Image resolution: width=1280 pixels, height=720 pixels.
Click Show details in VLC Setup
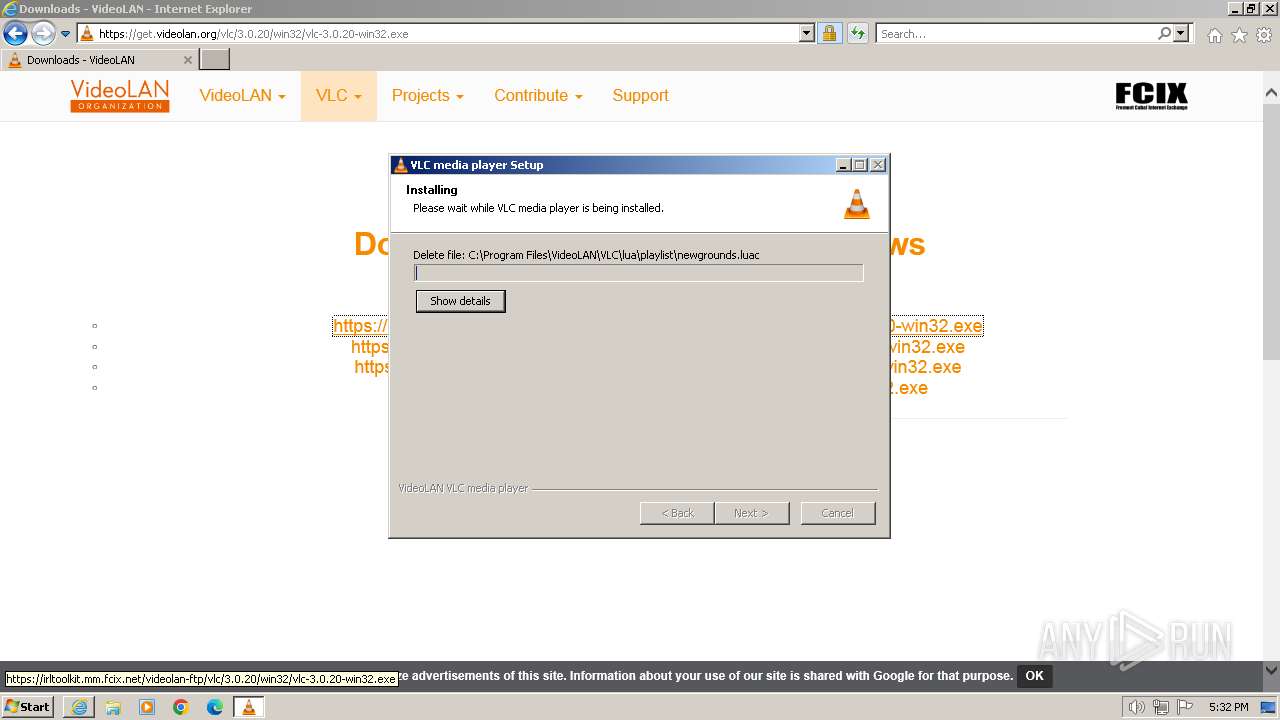click(x=460, y=301)
